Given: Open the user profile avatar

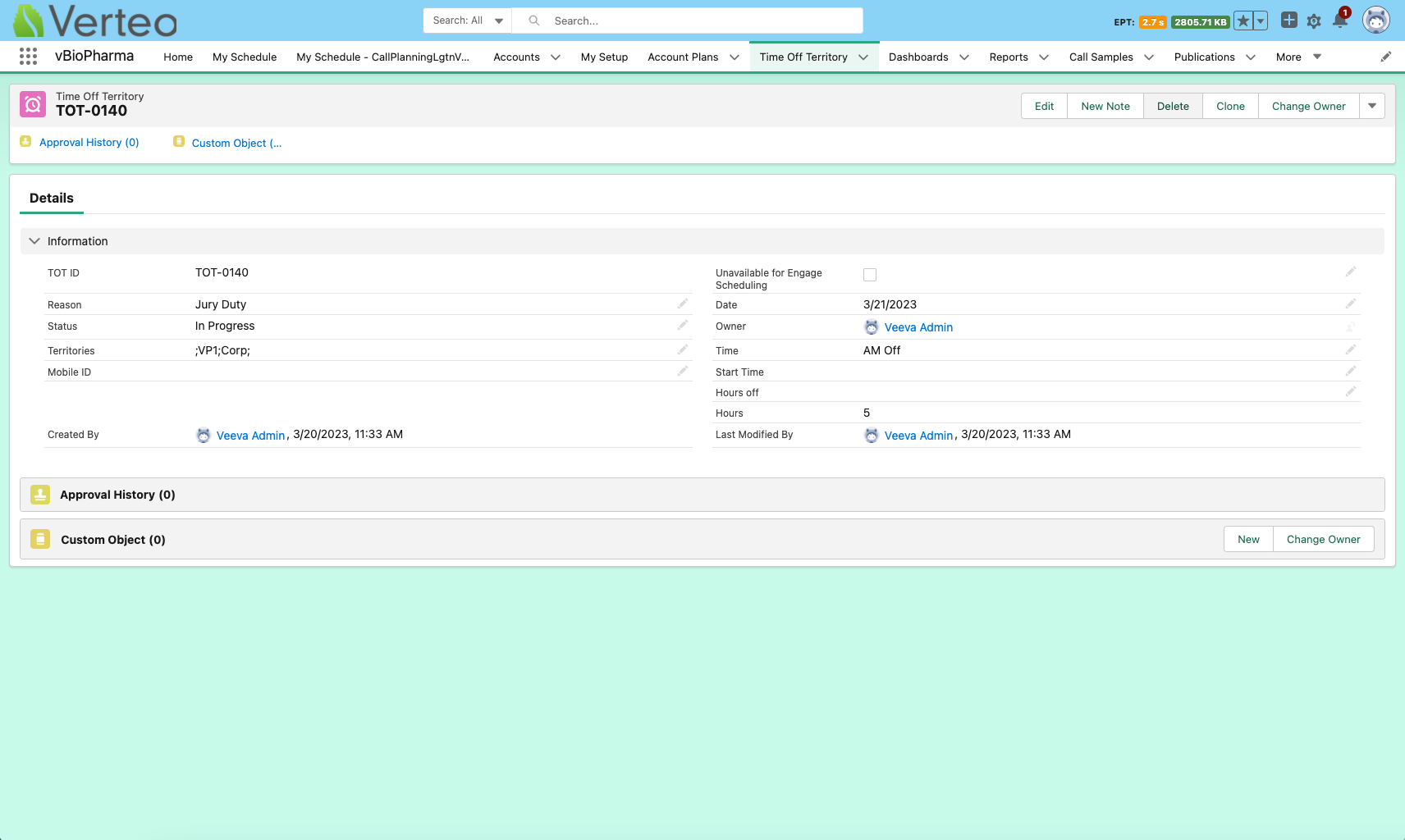Looking at the screenshot, I should (1375, 21).
